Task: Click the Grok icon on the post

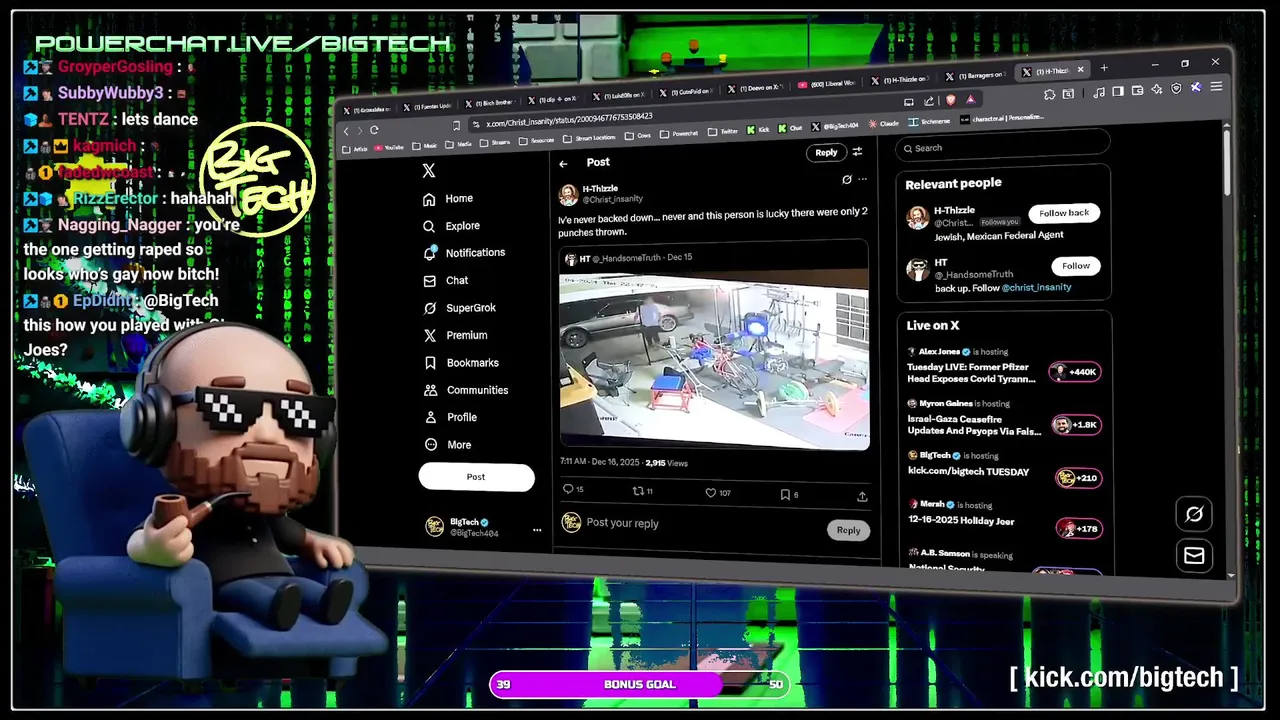Action: 846,180
